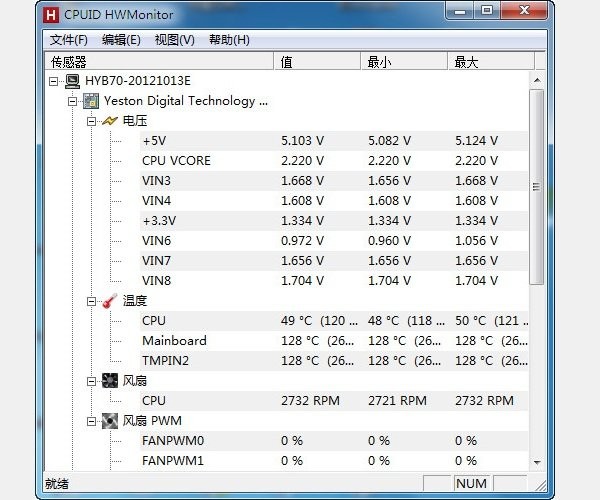Image resolution: width=600 pixels, height=500 pixels.
Task: Collapse the 电压 voltage group
Action: [x=91, y=122]
